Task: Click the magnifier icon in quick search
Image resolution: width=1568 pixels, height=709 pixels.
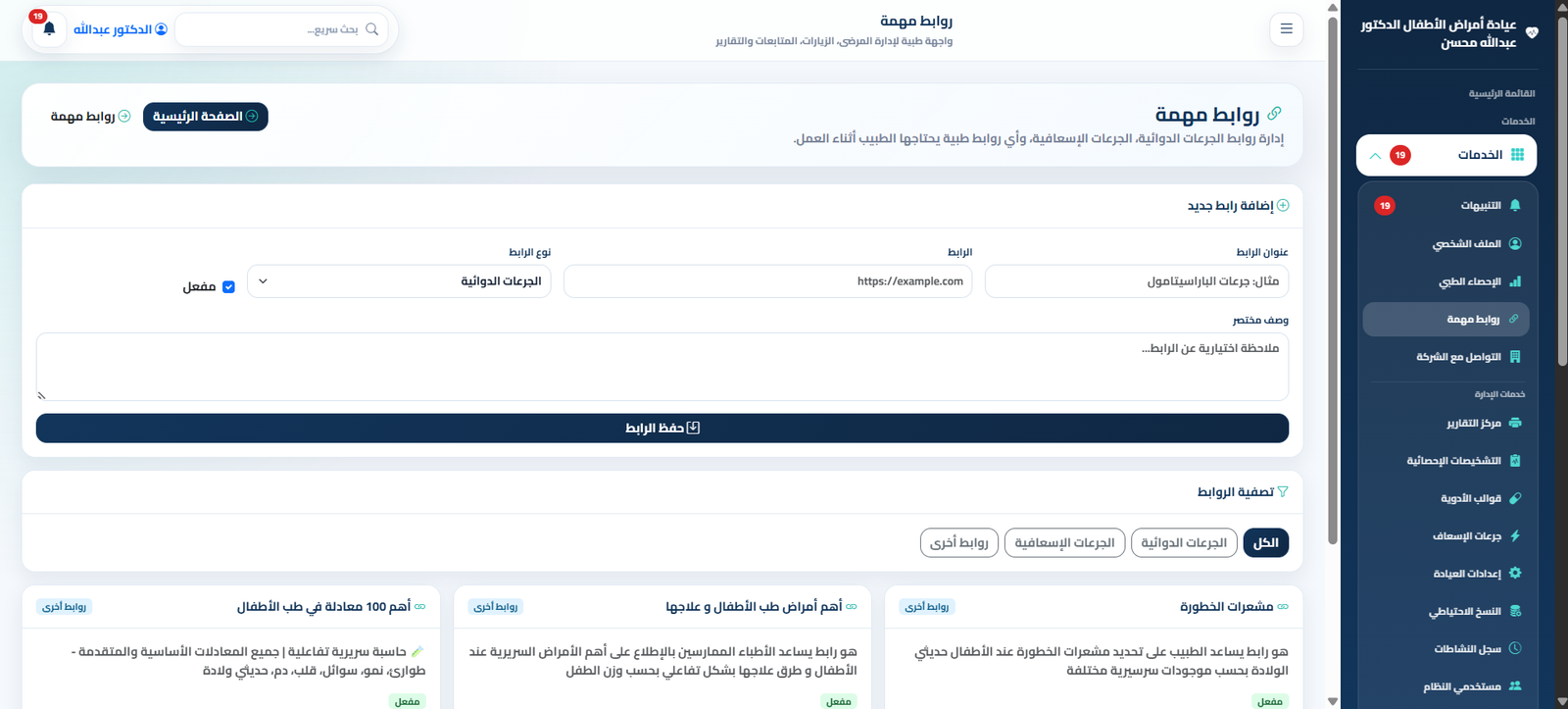Action: [x=371, y=29]
